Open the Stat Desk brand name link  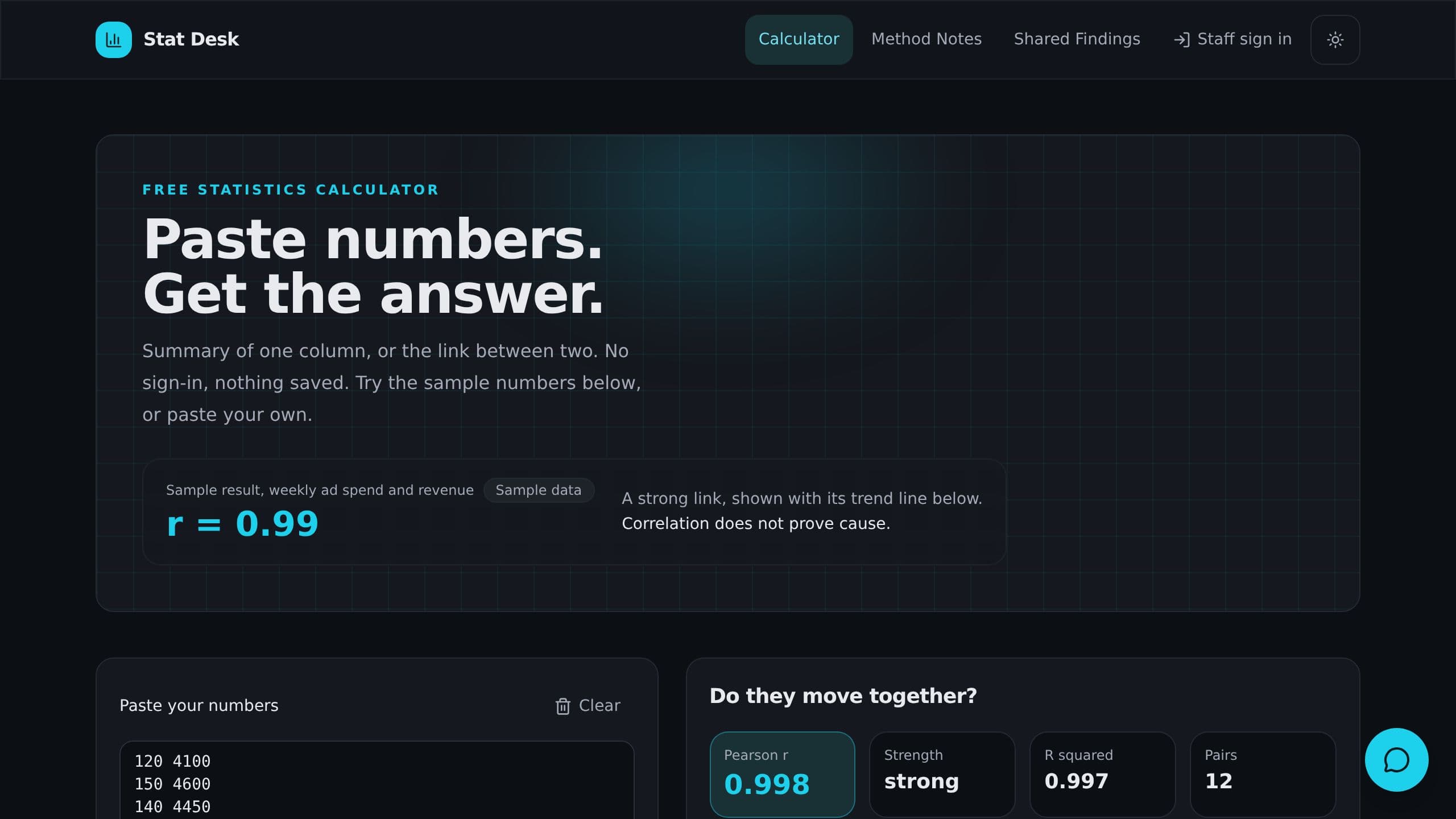pyautogui.click(x=191, y=39)
